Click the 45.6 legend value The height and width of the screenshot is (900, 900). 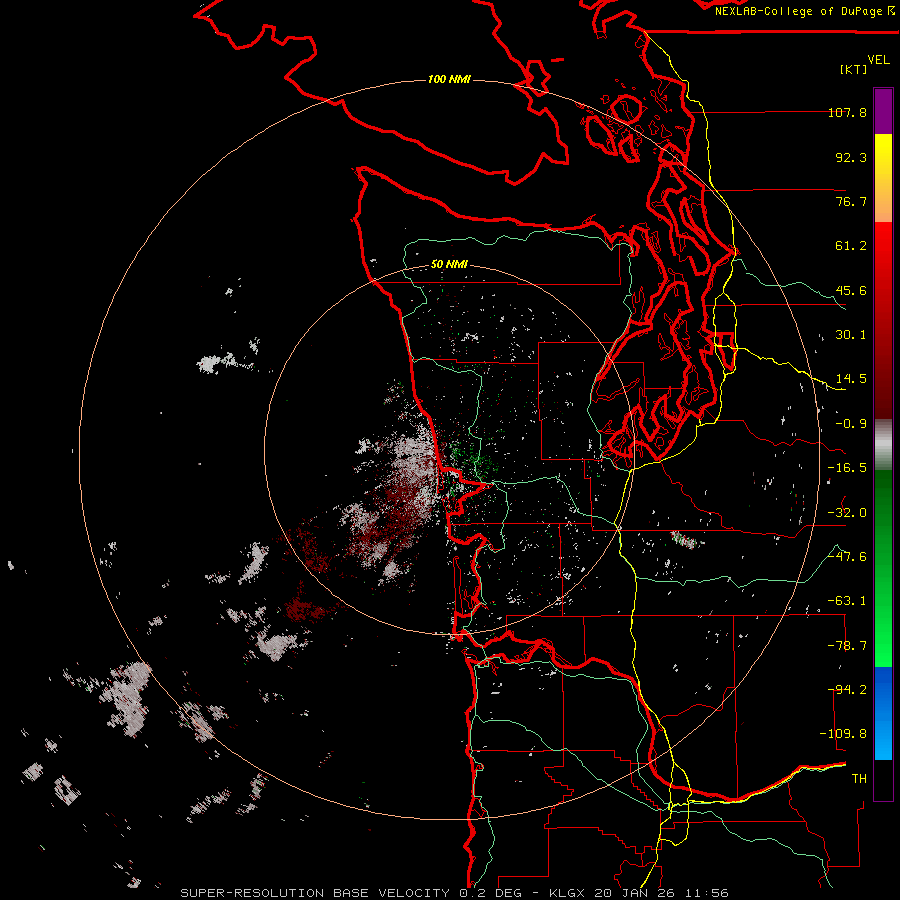coord(851,290)
